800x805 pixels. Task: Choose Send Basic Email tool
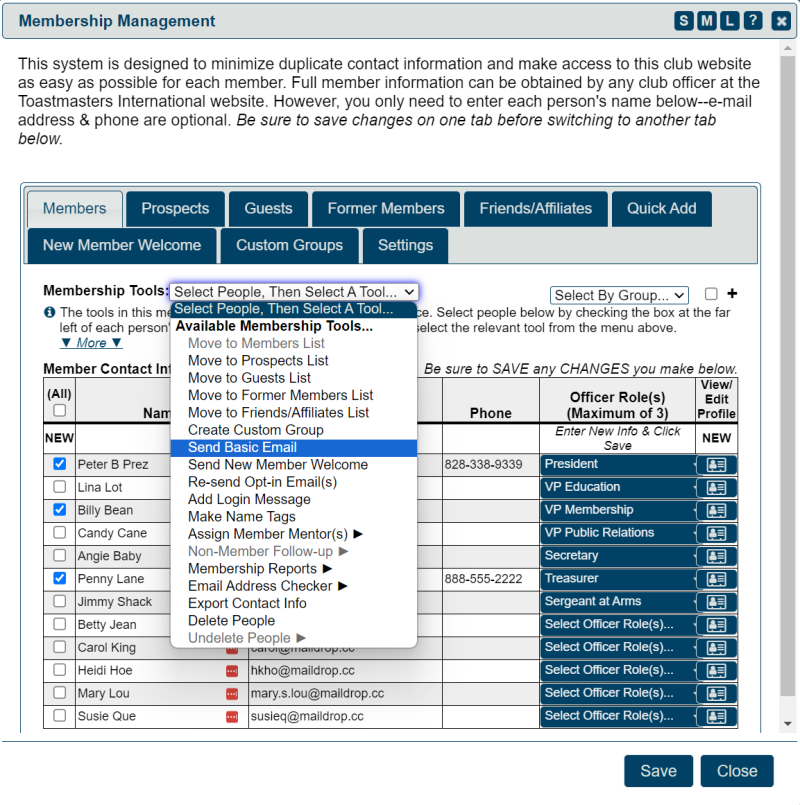point(294,448)
